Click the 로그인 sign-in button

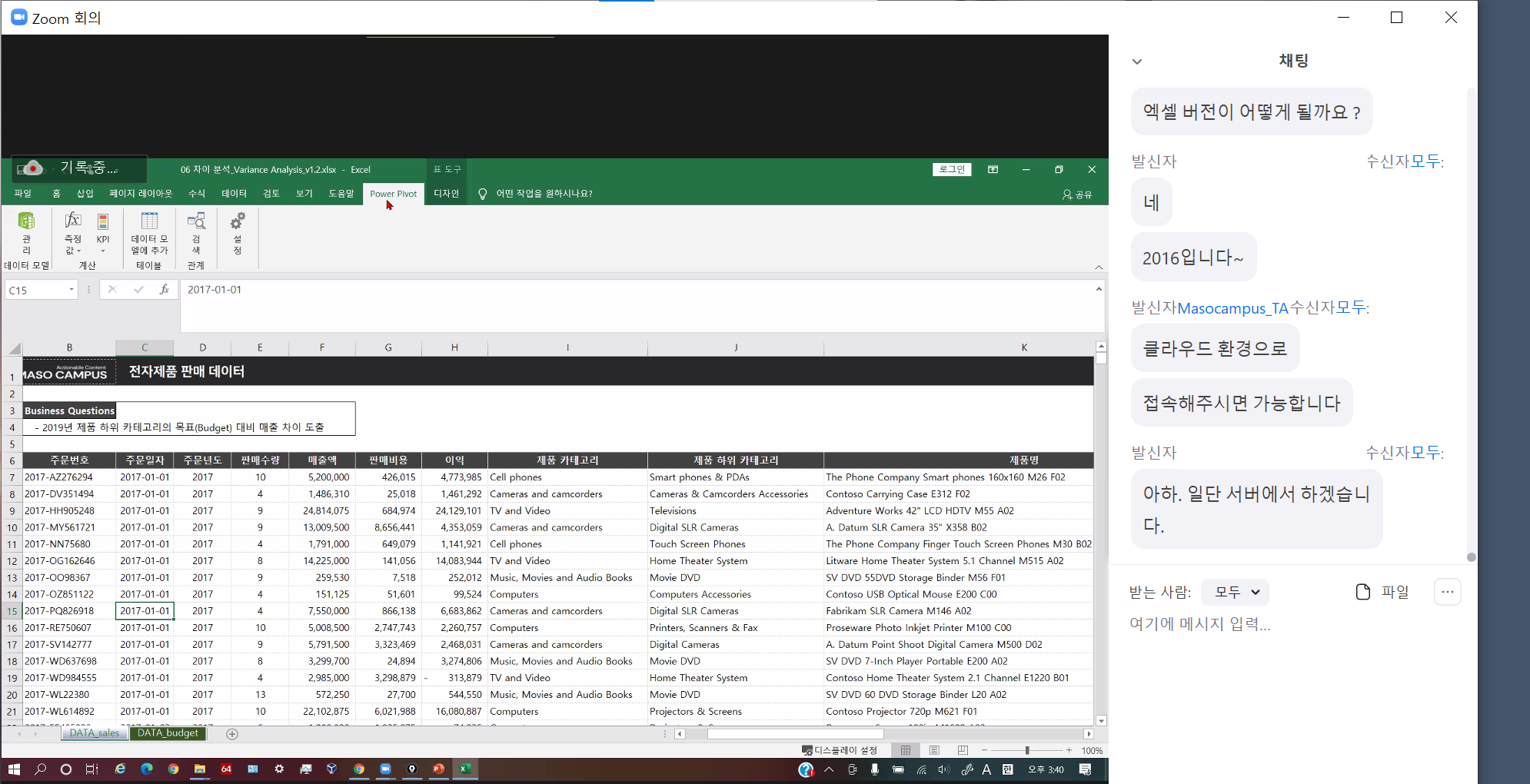click(x=952, y=170)
